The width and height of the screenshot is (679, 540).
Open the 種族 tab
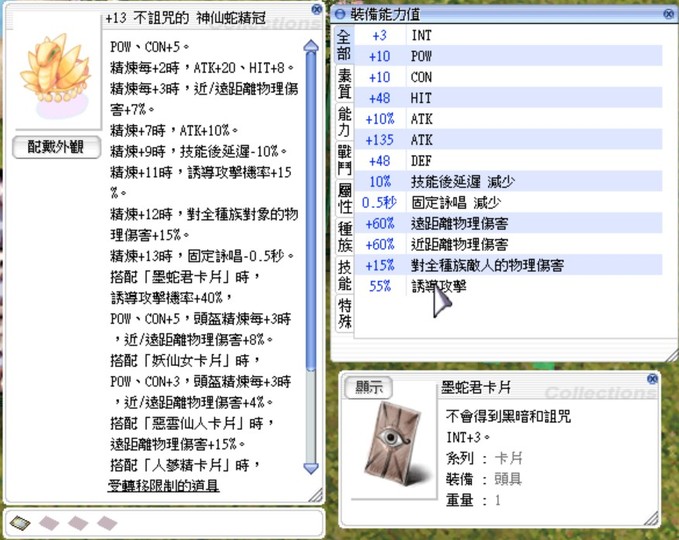tap(344, 236)
